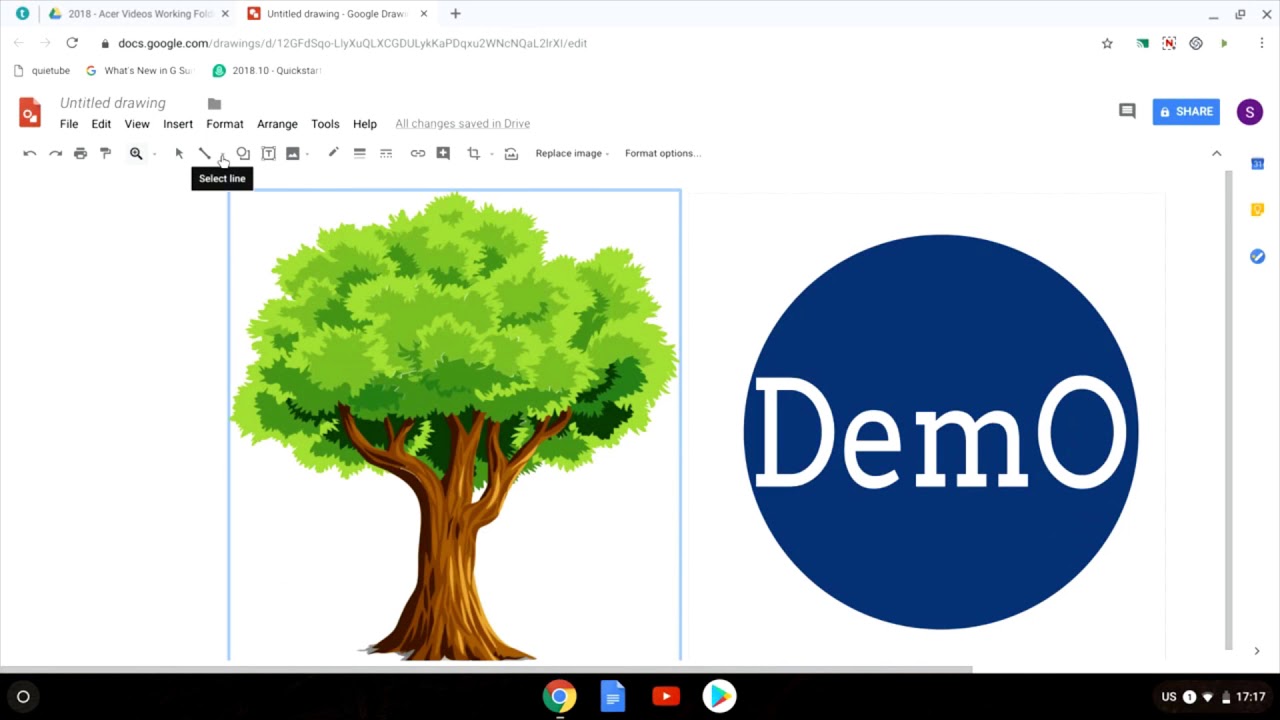Open the 2018.10 Quickstart bookmark
1280x720 pixels.
267,71
